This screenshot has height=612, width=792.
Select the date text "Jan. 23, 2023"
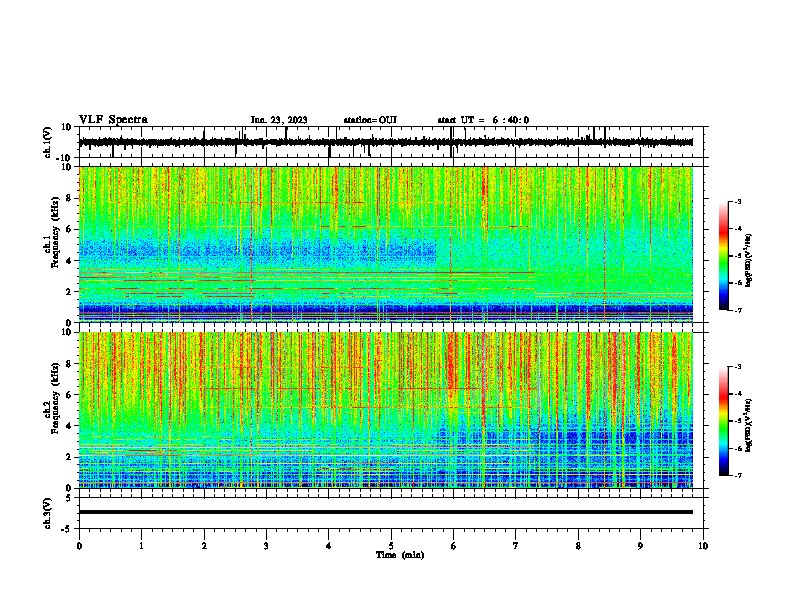[x=279, y=120]
